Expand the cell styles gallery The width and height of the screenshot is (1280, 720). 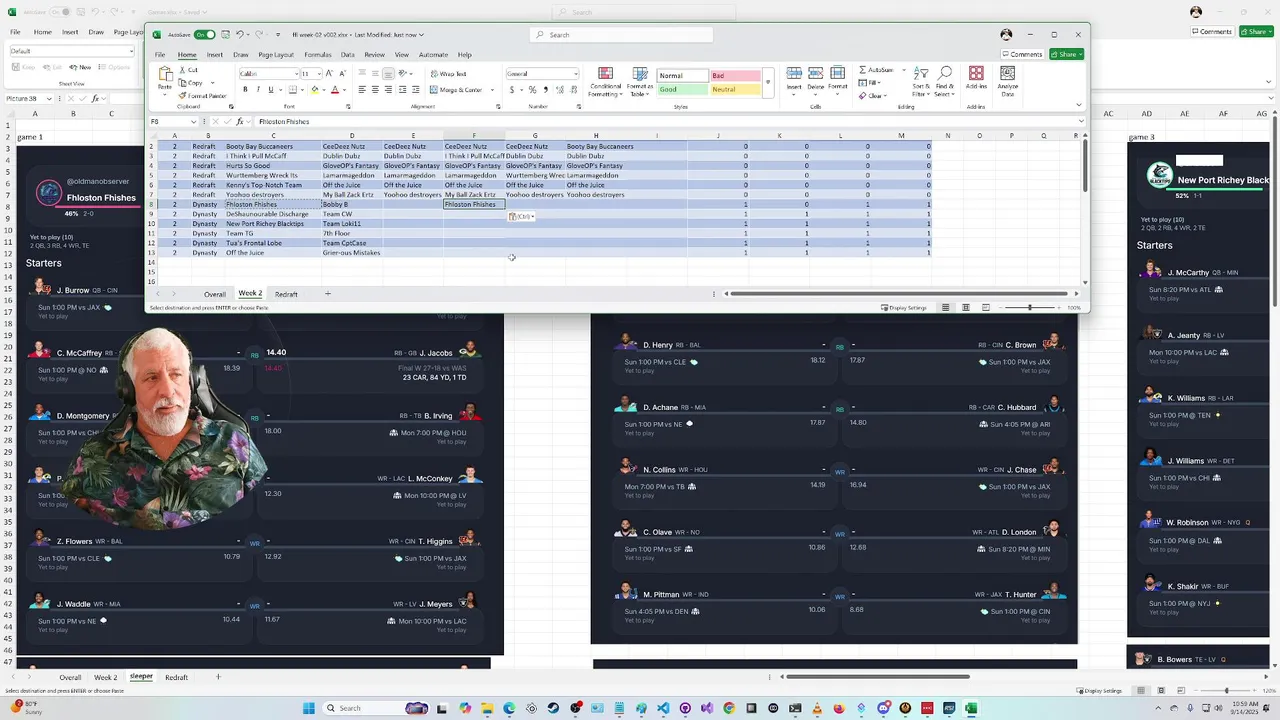768,82
